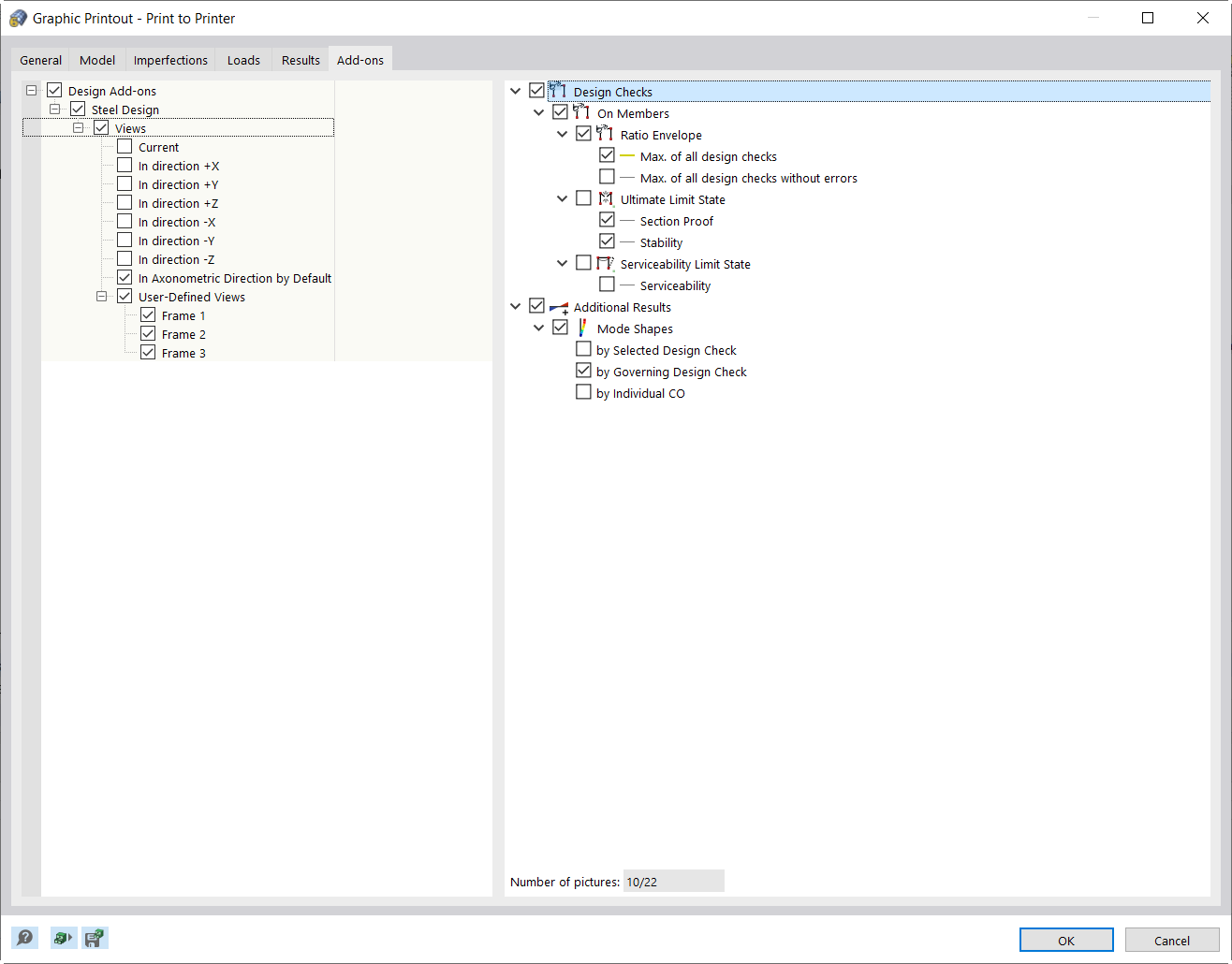Click the yellow line beside Max. of all design checks

pyautogui.click(x=627, y=156)
